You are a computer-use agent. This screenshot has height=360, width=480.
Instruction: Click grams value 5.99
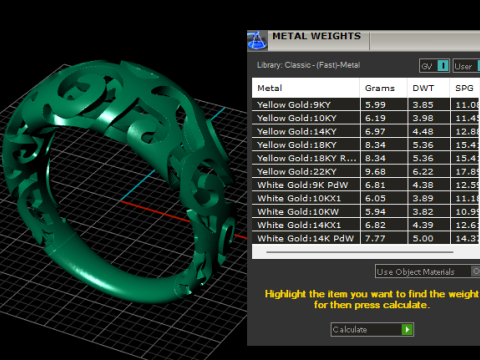[x=375, y=105]
